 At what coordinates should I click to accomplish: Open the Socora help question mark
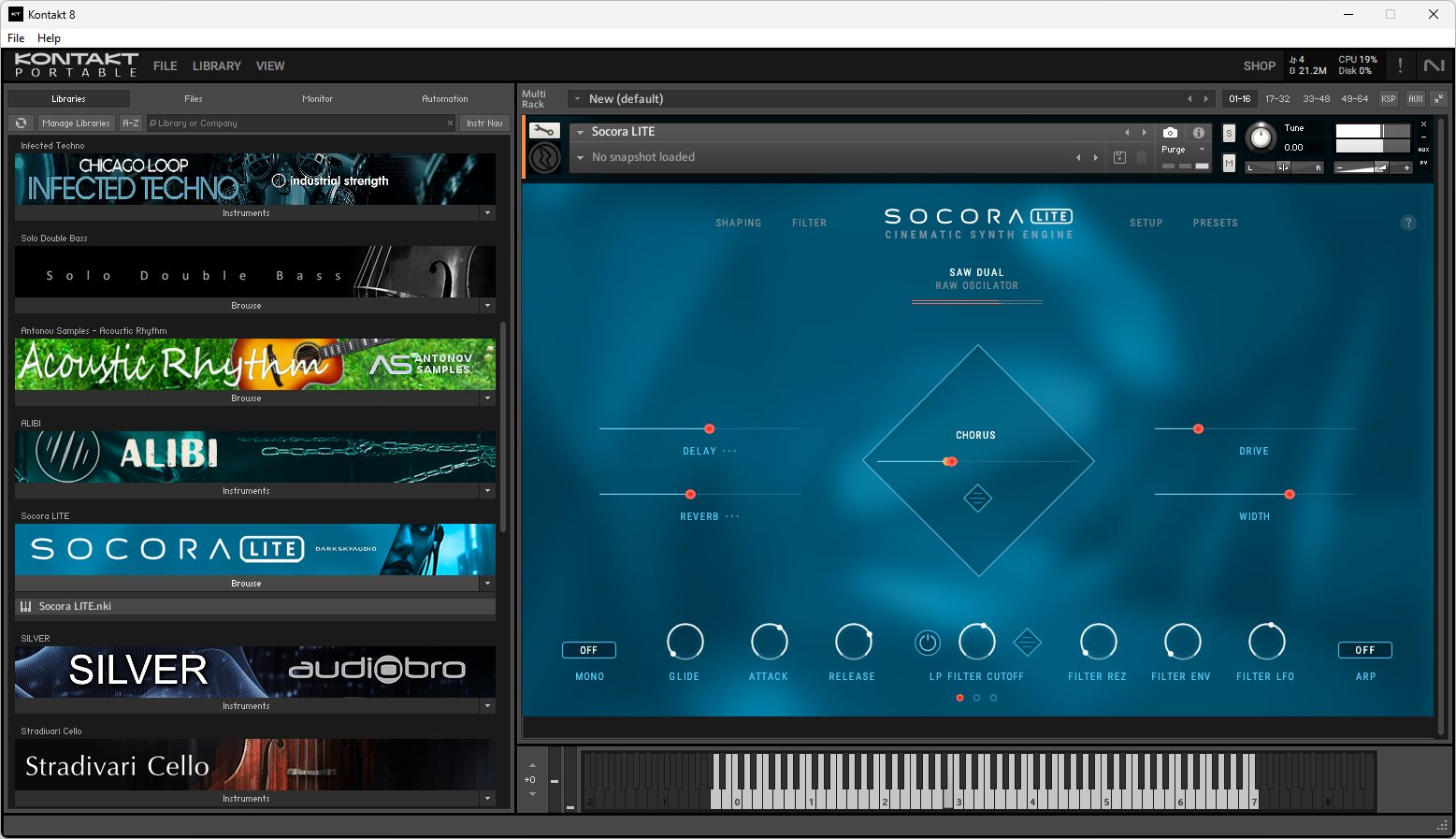click(1408, 223)
